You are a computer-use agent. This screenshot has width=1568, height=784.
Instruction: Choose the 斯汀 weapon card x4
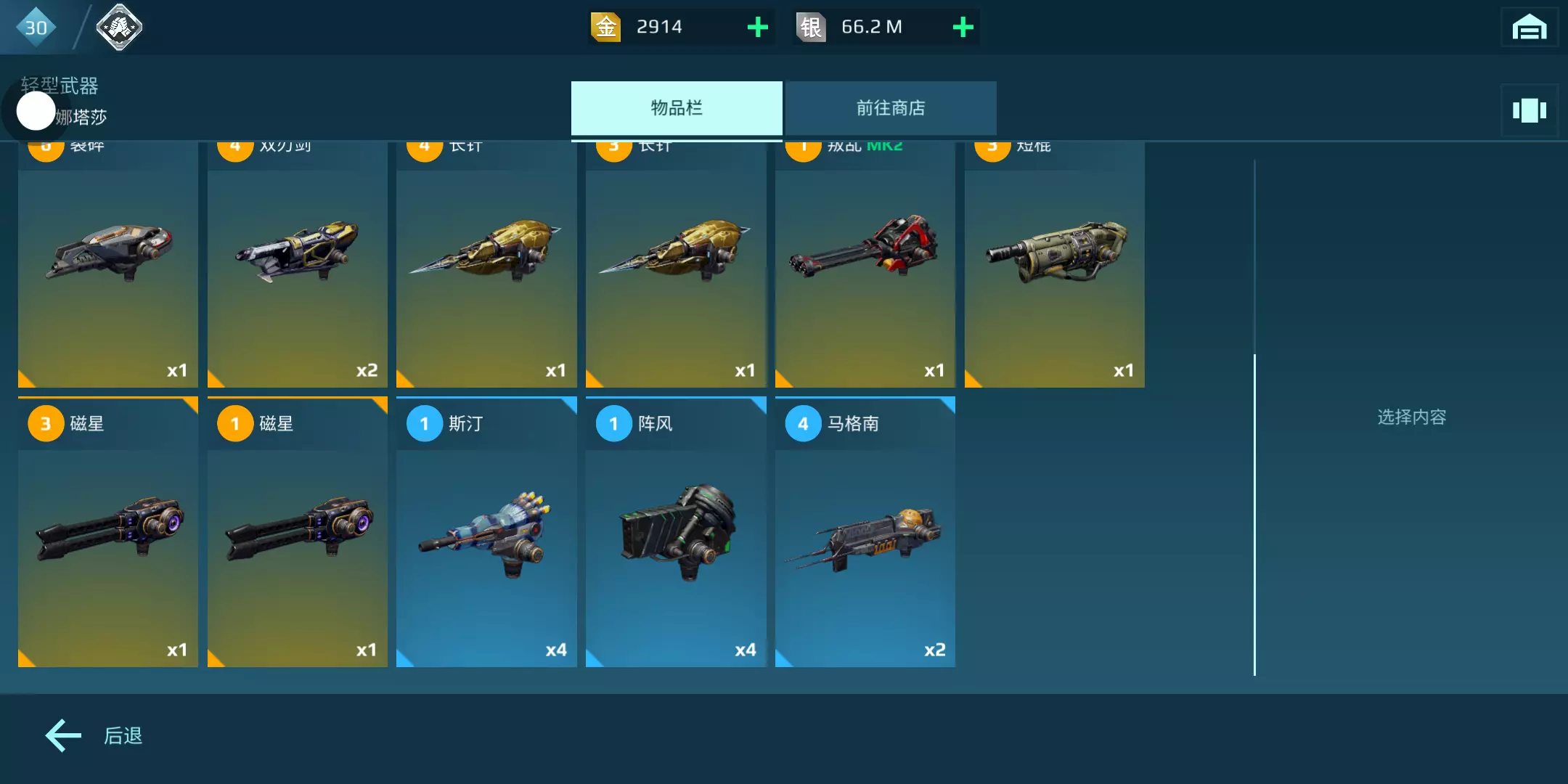point(486,531)
